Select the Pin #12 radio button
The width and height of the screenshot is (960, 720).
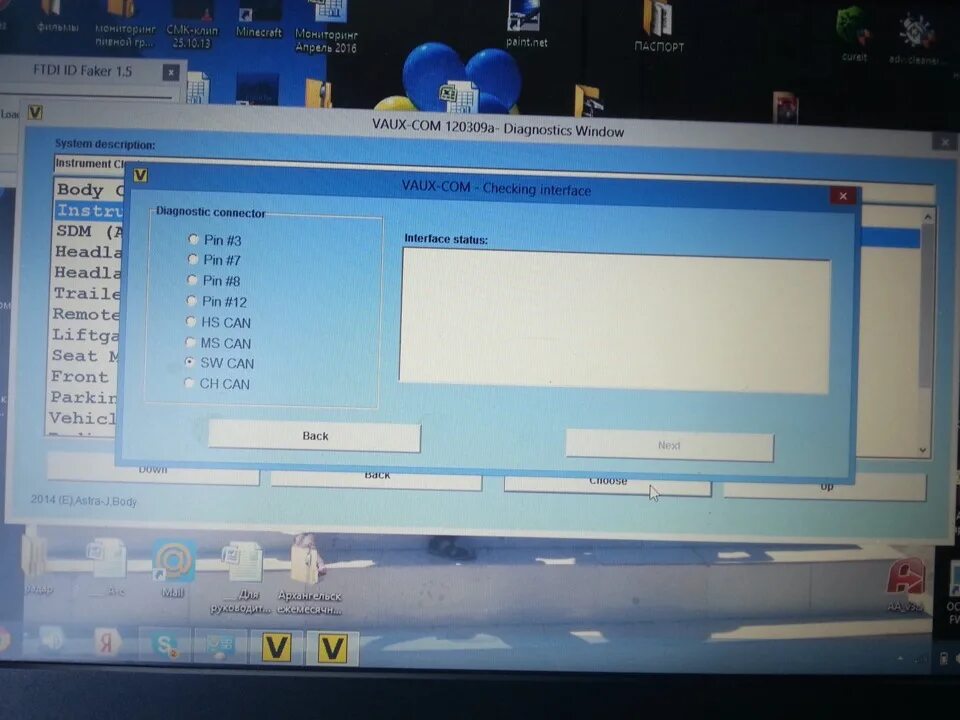point(192,301)
